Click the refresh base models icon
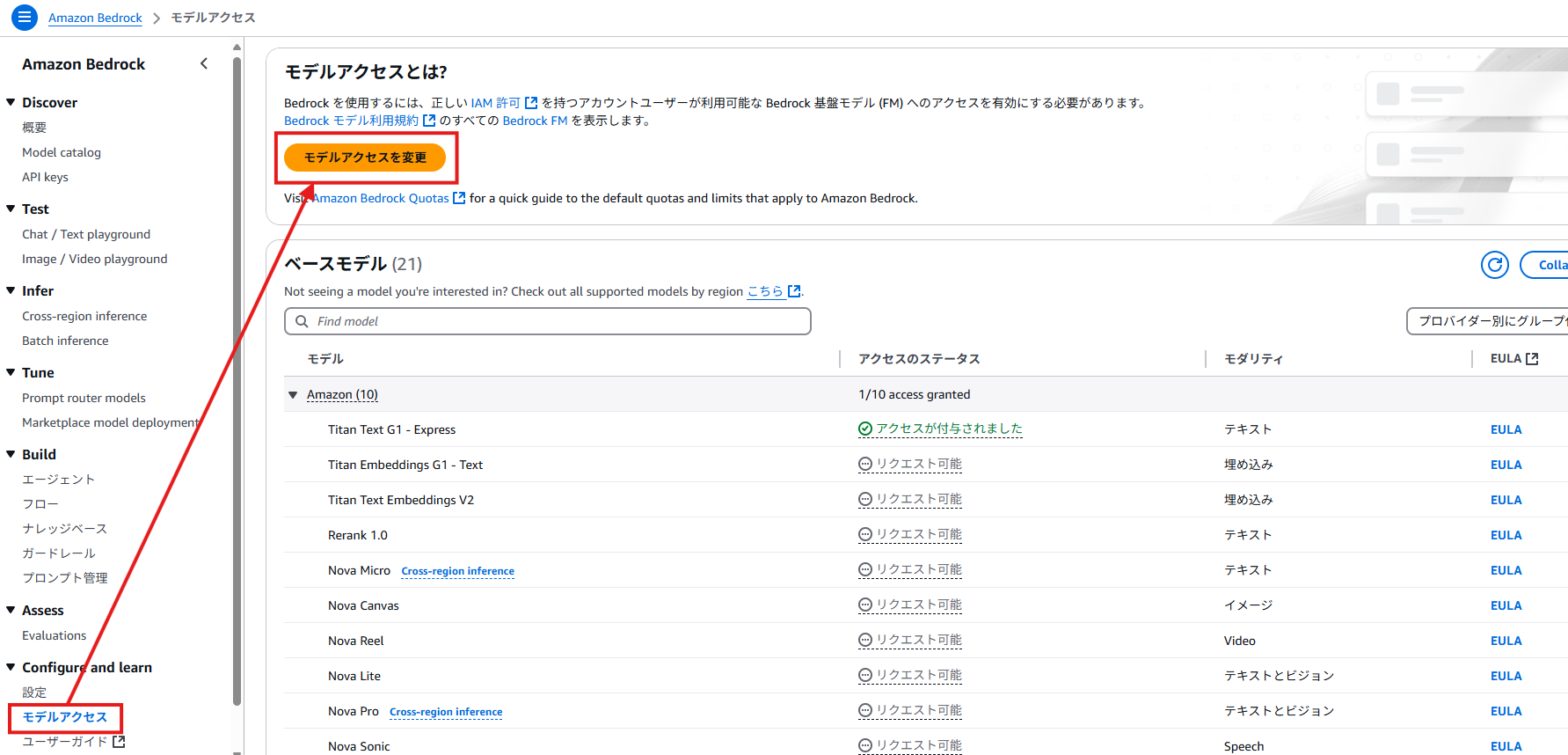Image resolution: width=1568 pixels, height=755 pixels. (x=1494, y=265)
